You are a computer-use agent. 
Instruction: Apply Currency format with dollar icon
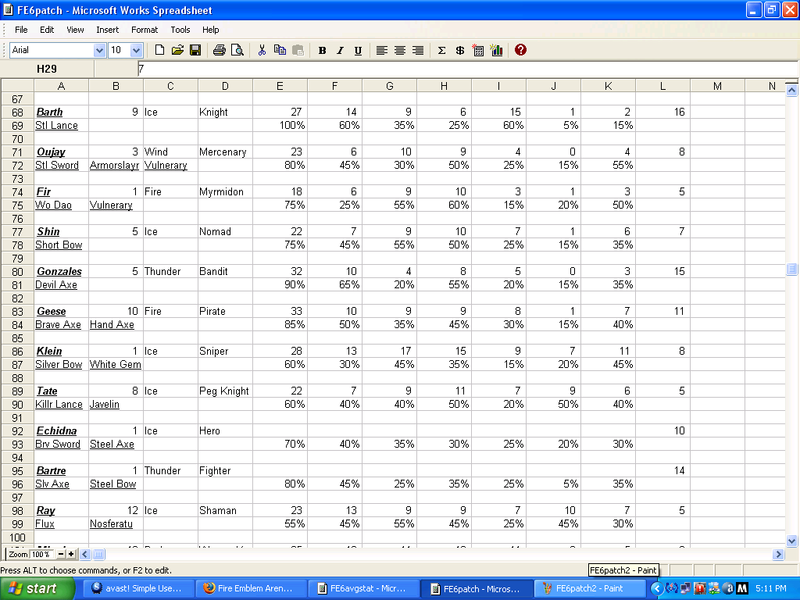click(x=459, y=50)
